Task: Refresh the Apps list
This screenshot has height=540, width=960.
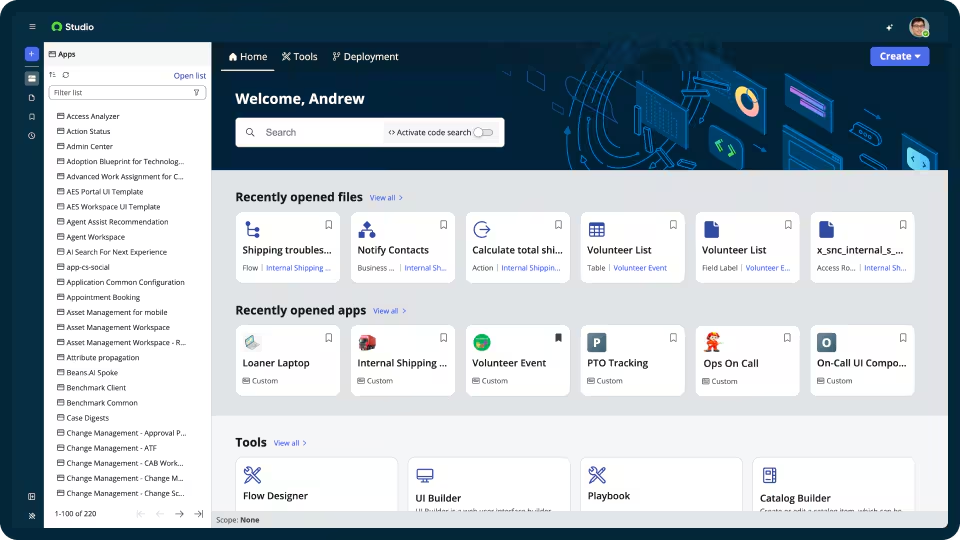Action: click(x=66, y=75)
